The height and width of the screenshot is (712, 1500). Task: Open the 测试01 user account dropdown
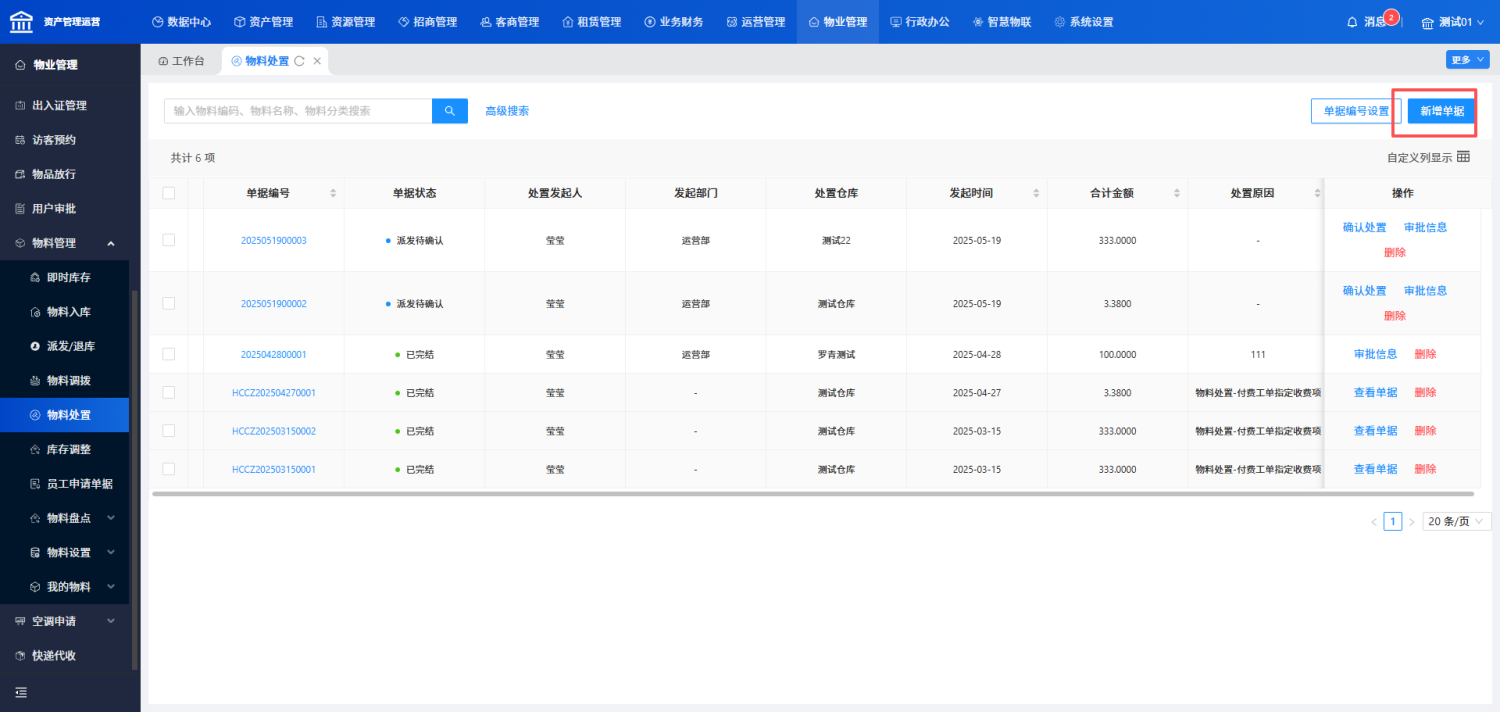coord(1454,22)
